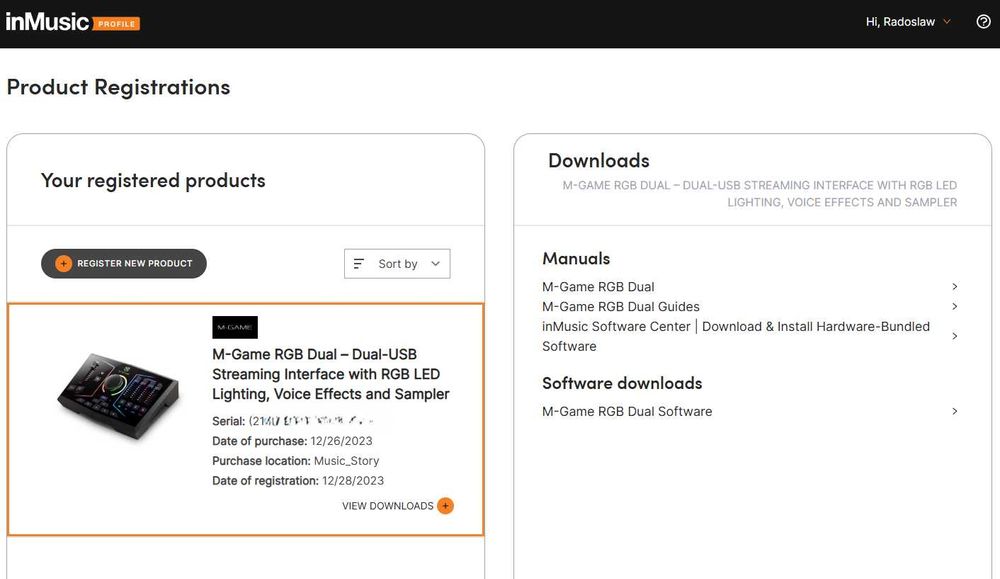Click the View Downloads link
Screen dimensions: 1000x579
[387, 506]
